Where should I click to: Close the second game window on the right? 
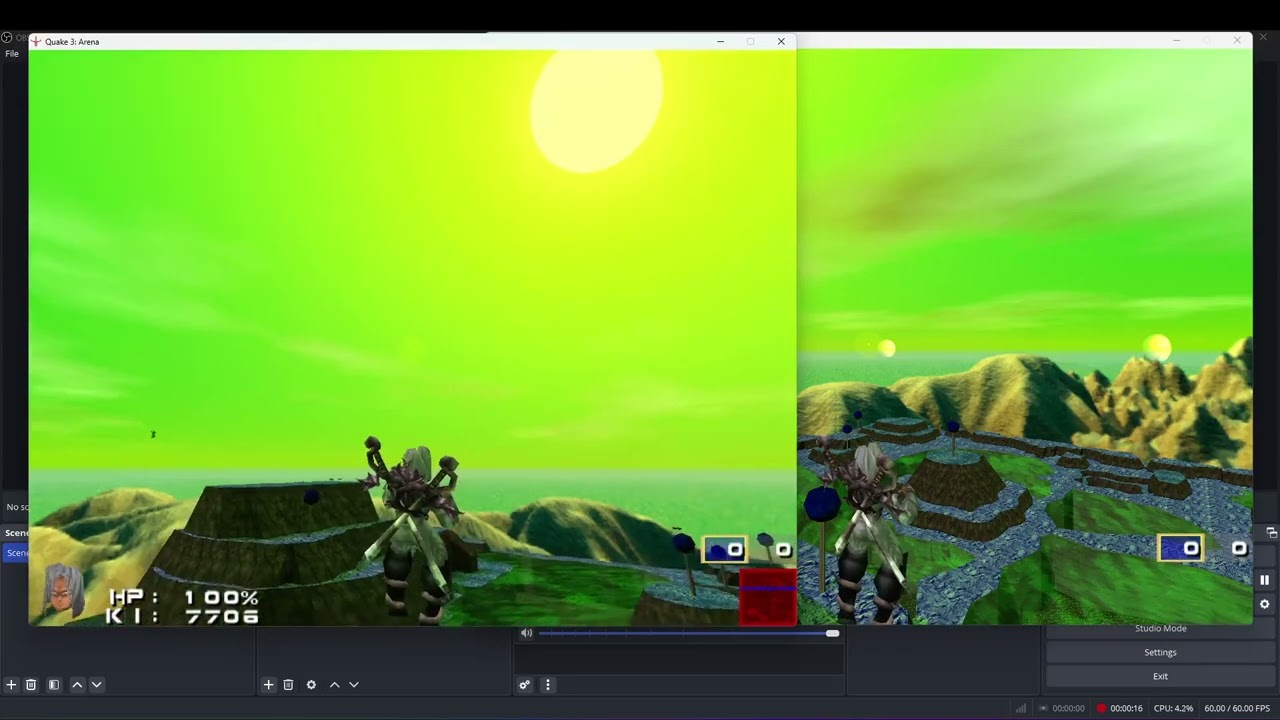(1237, 41)
